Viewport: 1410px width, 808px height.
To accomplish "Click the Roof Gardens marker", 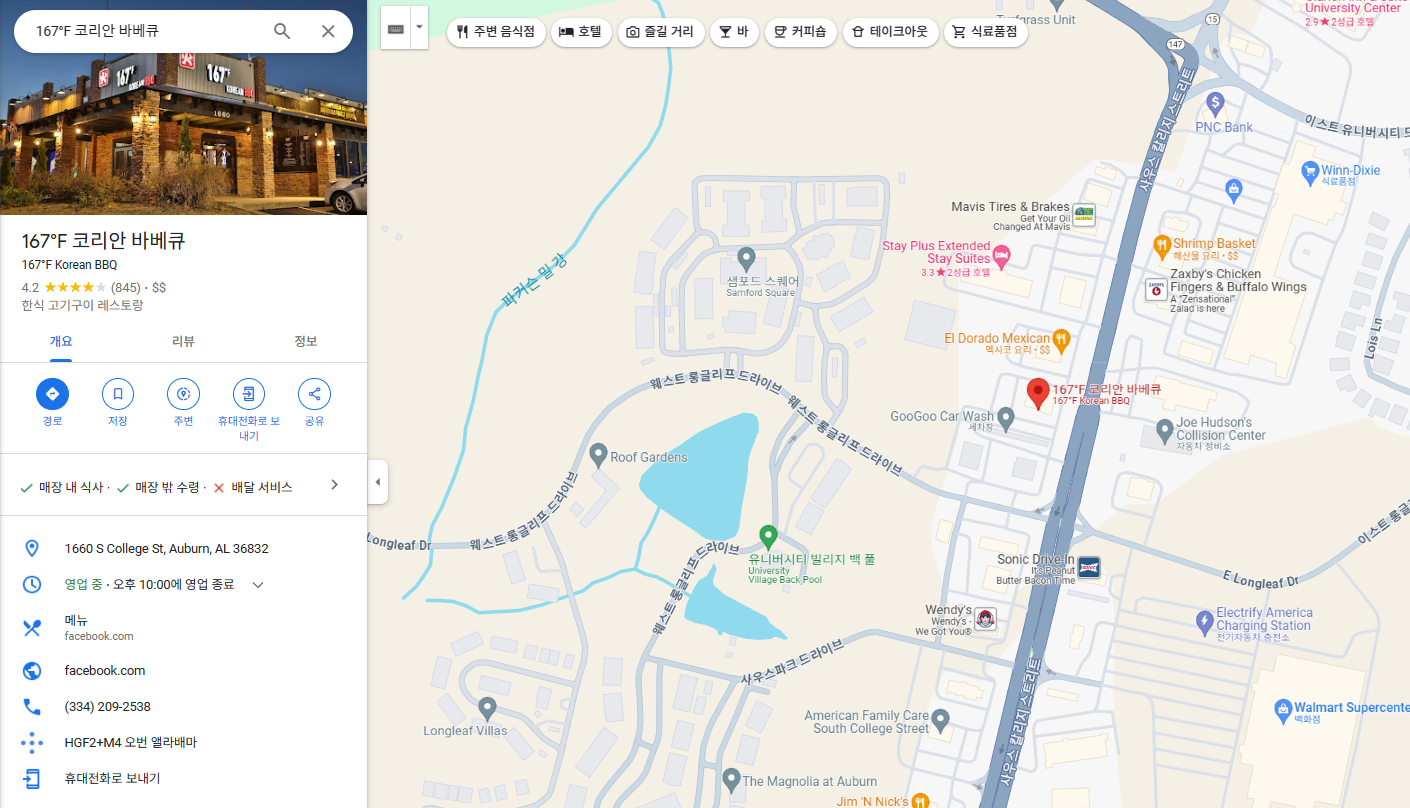I will point(598,455).
